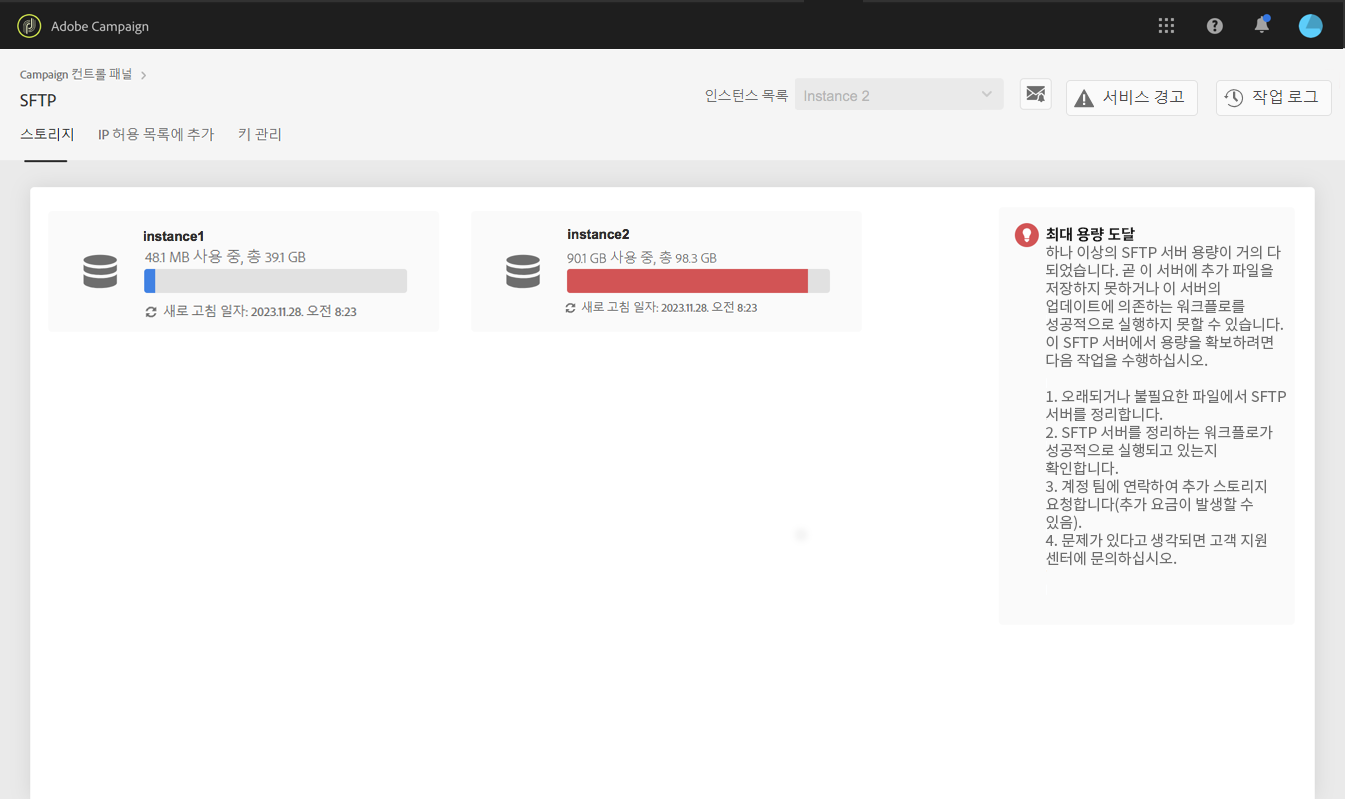Open the IP 허용 목록에 추가 tab
This screenshot has width=1345, height=799.
[156, 135]
